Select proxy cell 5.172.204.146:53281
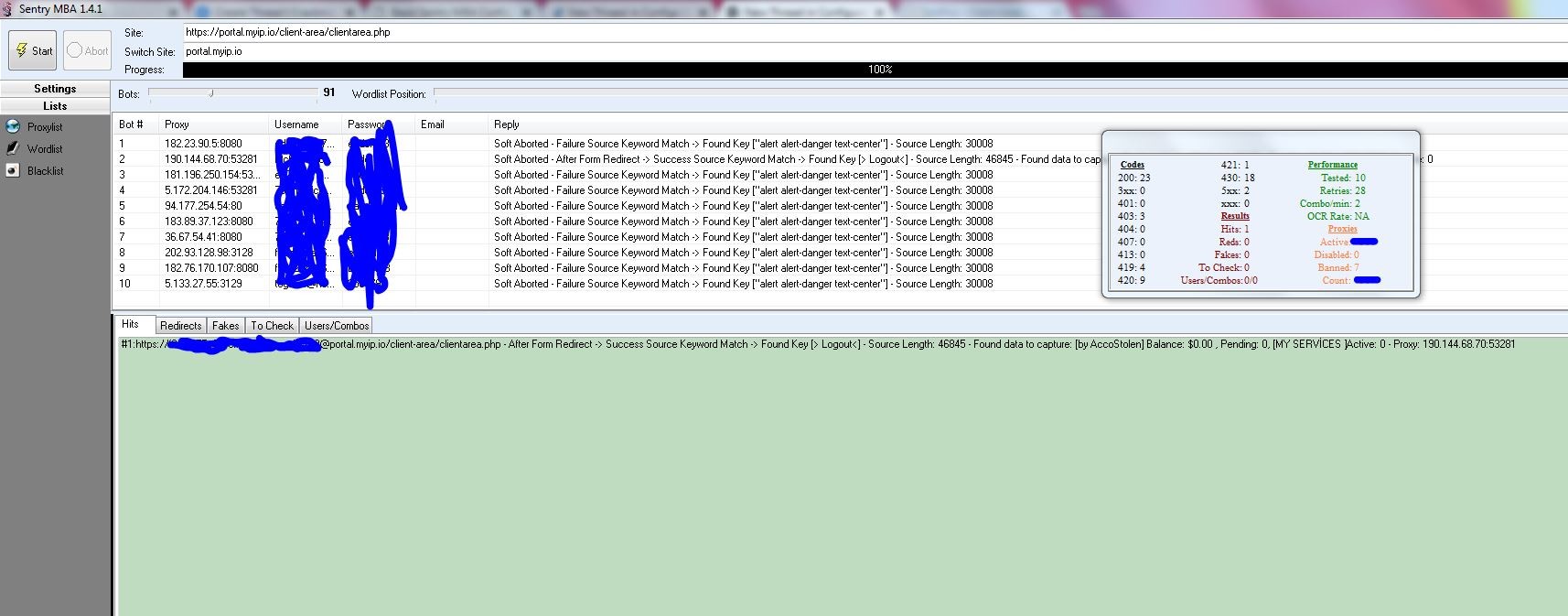This screenshot has width=1568, height=616. tap(211, 190)
